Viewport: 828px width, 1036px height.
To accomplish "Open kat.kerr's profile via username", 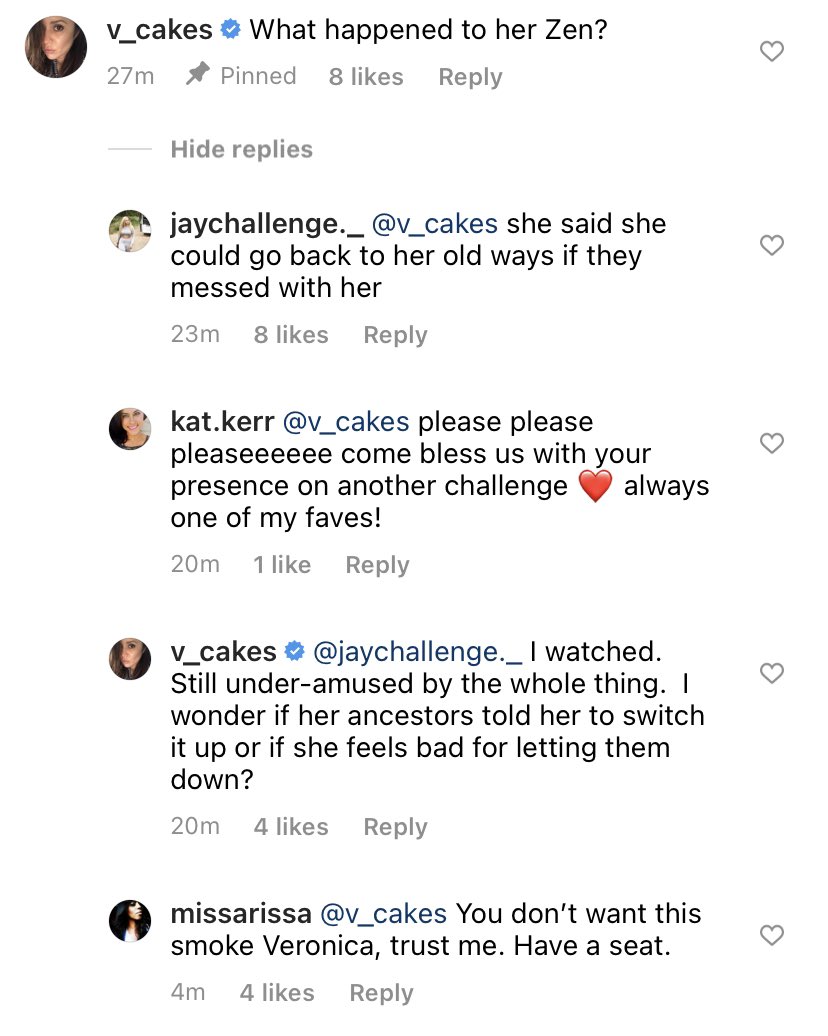I will [222, 422].
